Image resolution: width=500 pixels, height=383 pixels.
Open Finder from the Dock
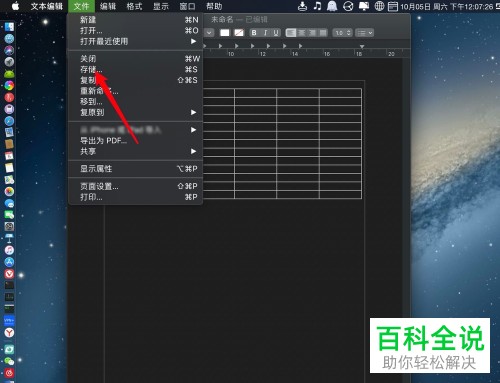[x=9, y=27]
